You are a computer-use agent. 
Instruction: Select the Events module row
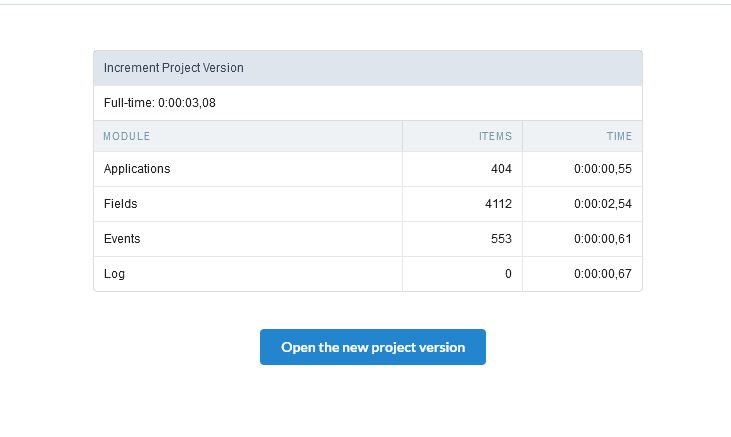click(368, 239)
